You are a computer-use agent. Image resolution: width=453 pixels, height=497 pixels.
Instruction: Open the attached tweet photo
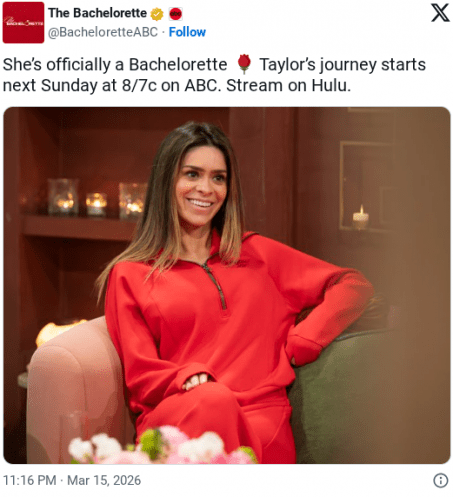click(x=227, y=285)
